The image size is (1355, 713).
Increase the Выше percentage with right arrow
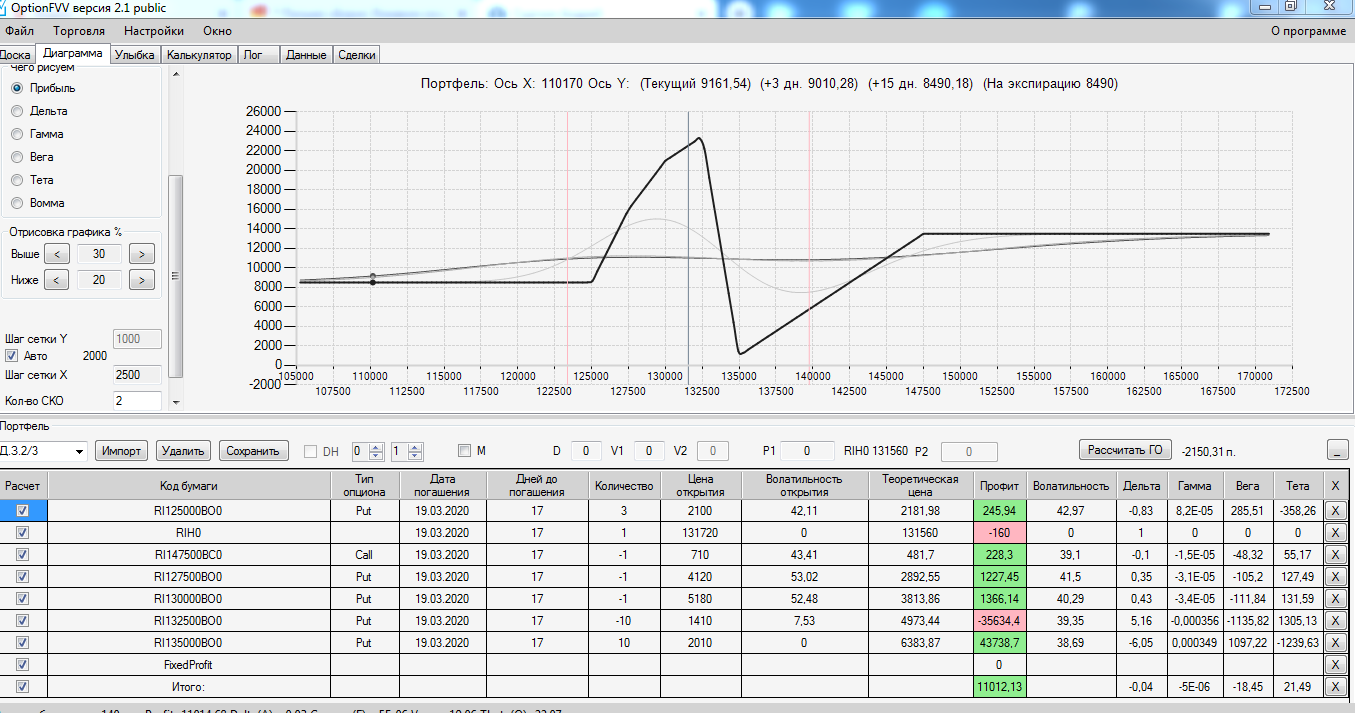pyautogui.click(x=143, y=254)
